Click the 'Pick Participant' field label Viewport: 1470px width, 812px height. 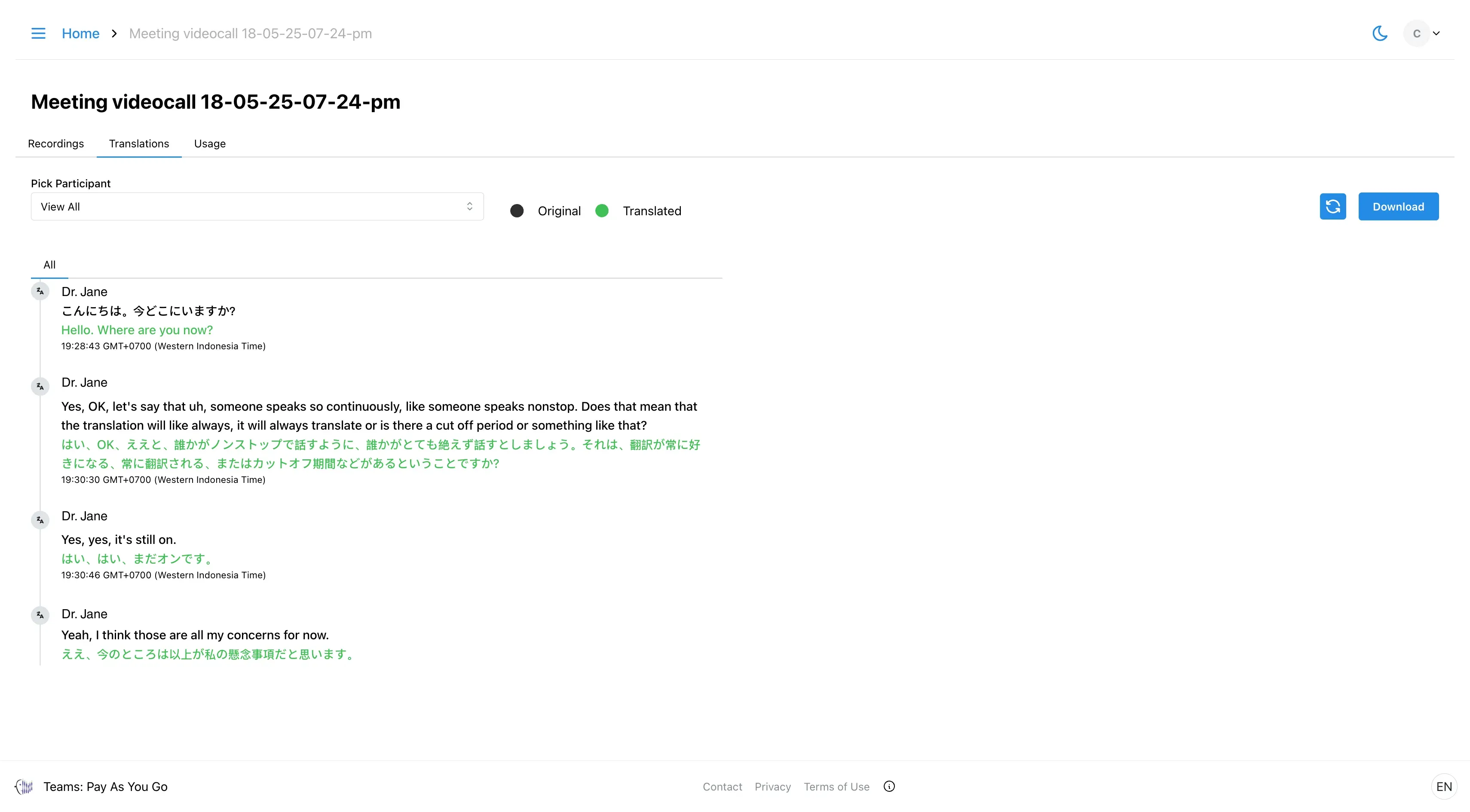point(71,183)
